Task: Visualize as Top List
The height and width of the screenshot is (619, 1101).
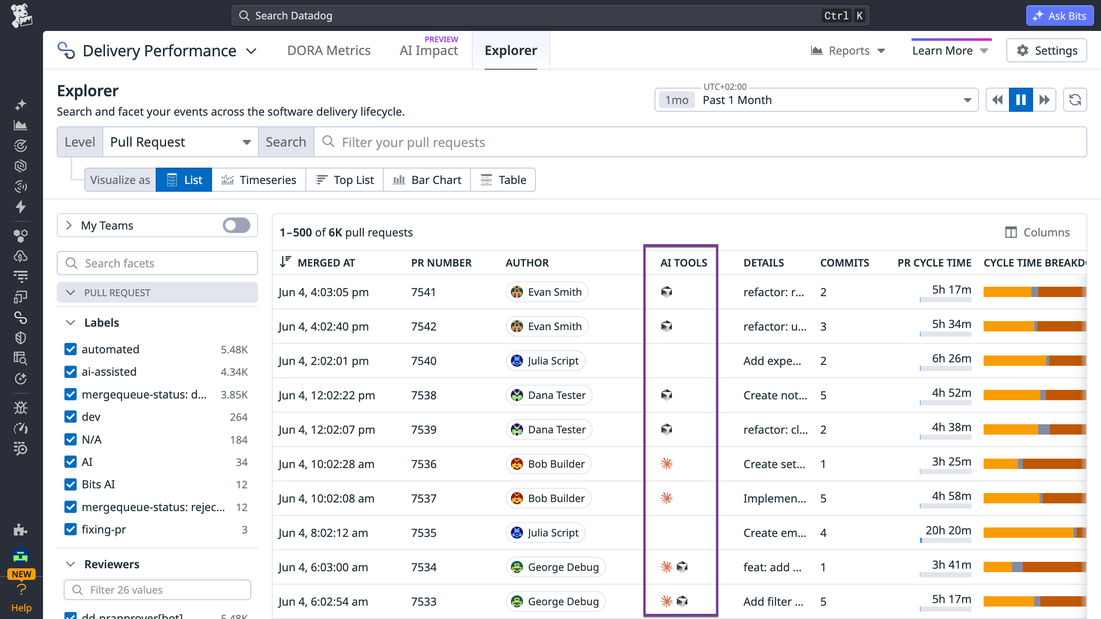Action: [345, 180]
